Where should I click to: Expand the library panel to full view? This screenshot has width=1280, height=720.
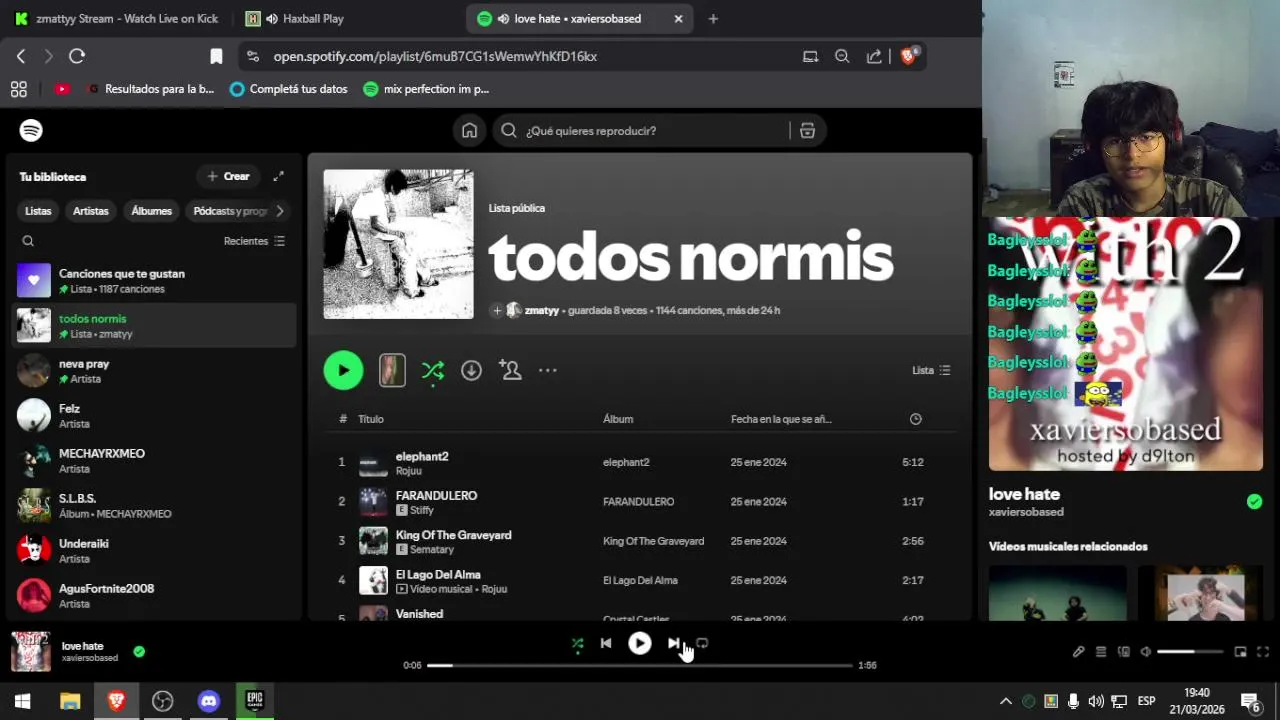(x=279, y=176)
